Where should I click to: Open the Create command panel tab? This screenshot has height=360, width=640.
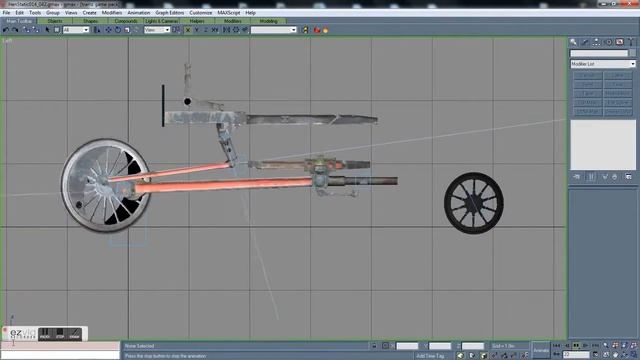click(573, 42)
